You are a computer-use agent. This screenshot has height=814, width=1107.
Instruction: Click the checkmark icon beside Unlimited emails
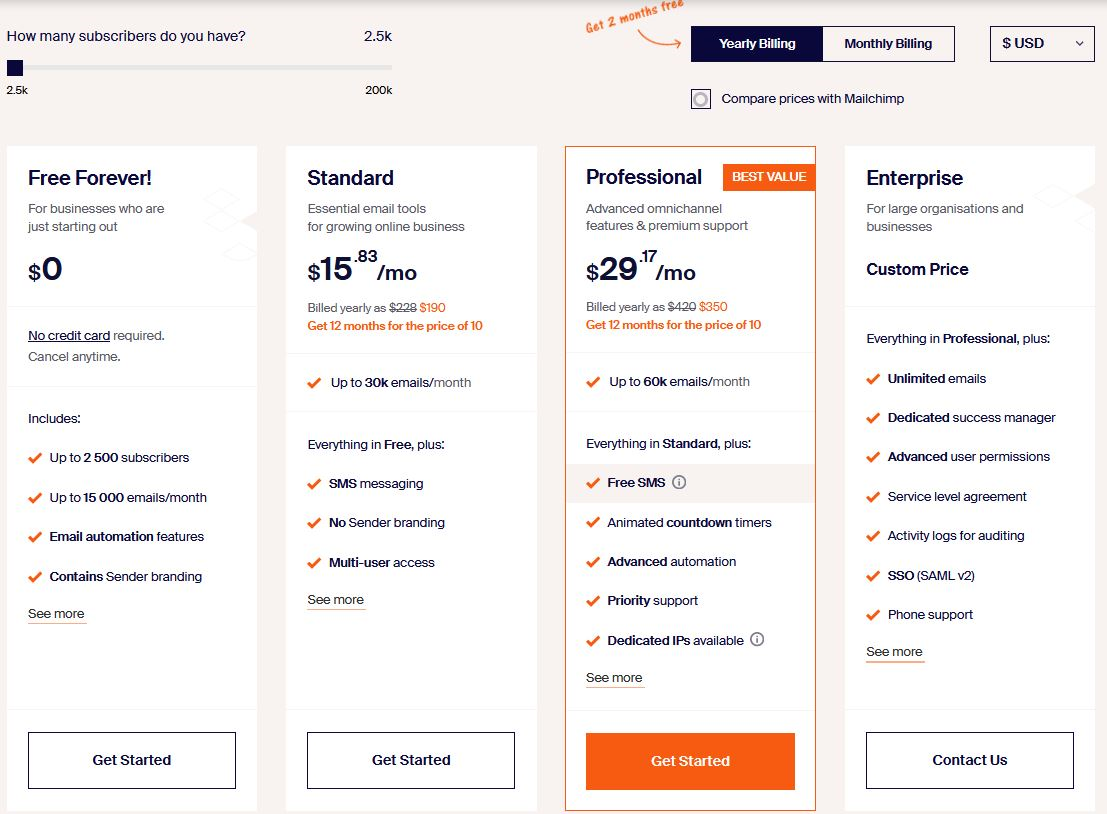point(873,378)
